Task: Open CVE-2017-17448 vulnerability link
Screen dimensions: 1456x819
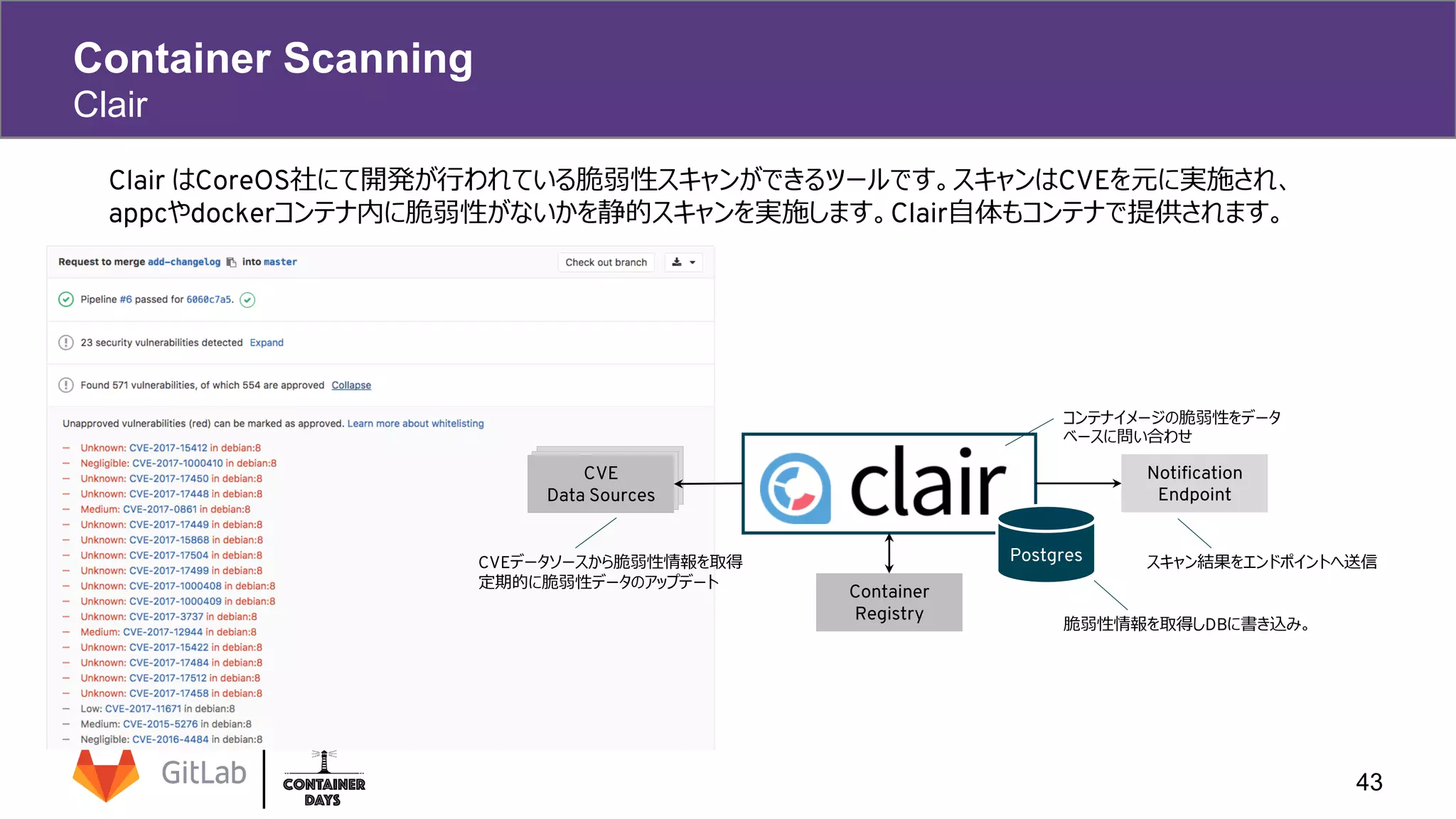Action: click(x=169, y=494)
